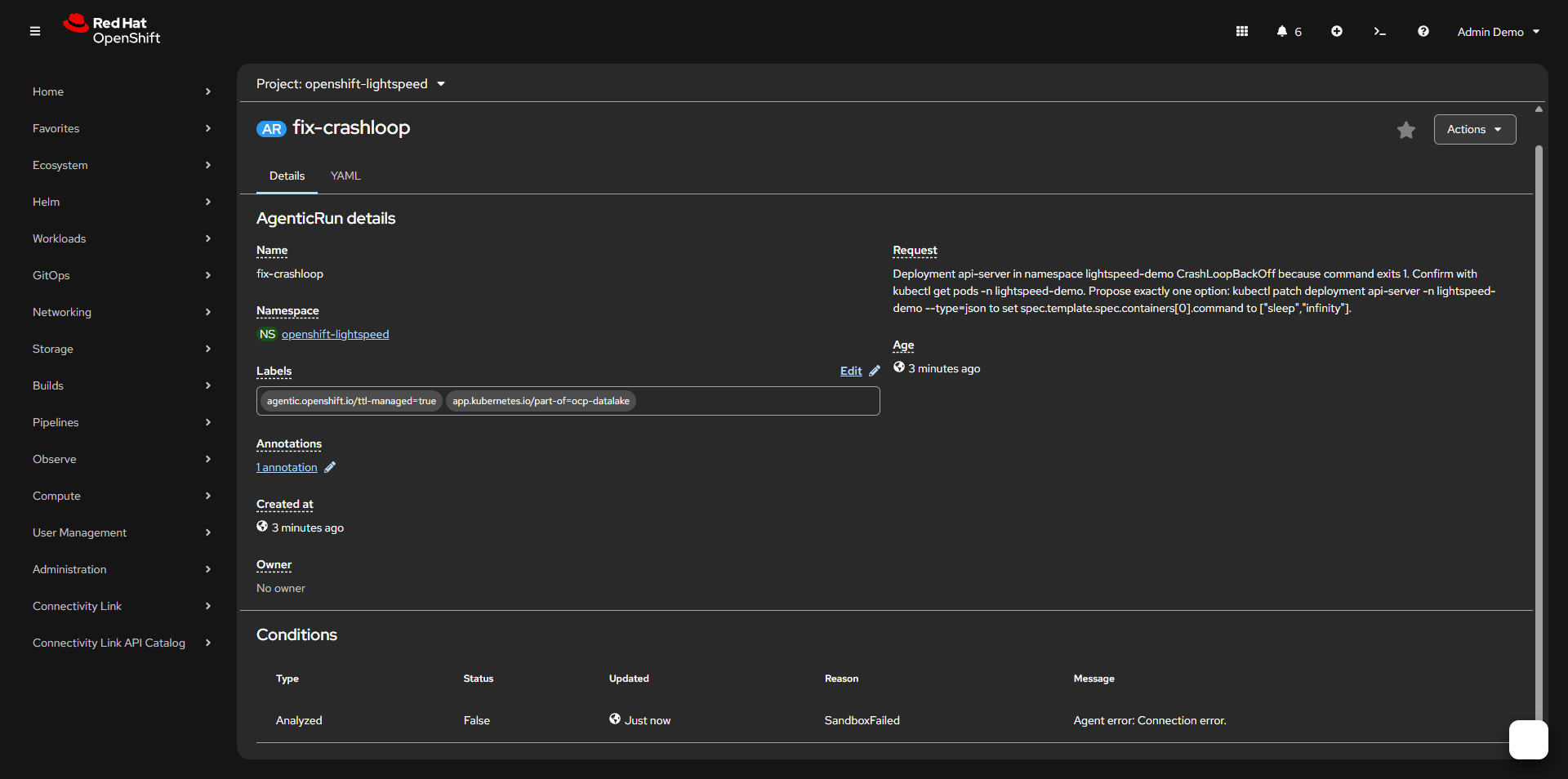Open the Project openshift-lightspeed selector
Viewport: 1568px width, 779px height.
[350, 84]
